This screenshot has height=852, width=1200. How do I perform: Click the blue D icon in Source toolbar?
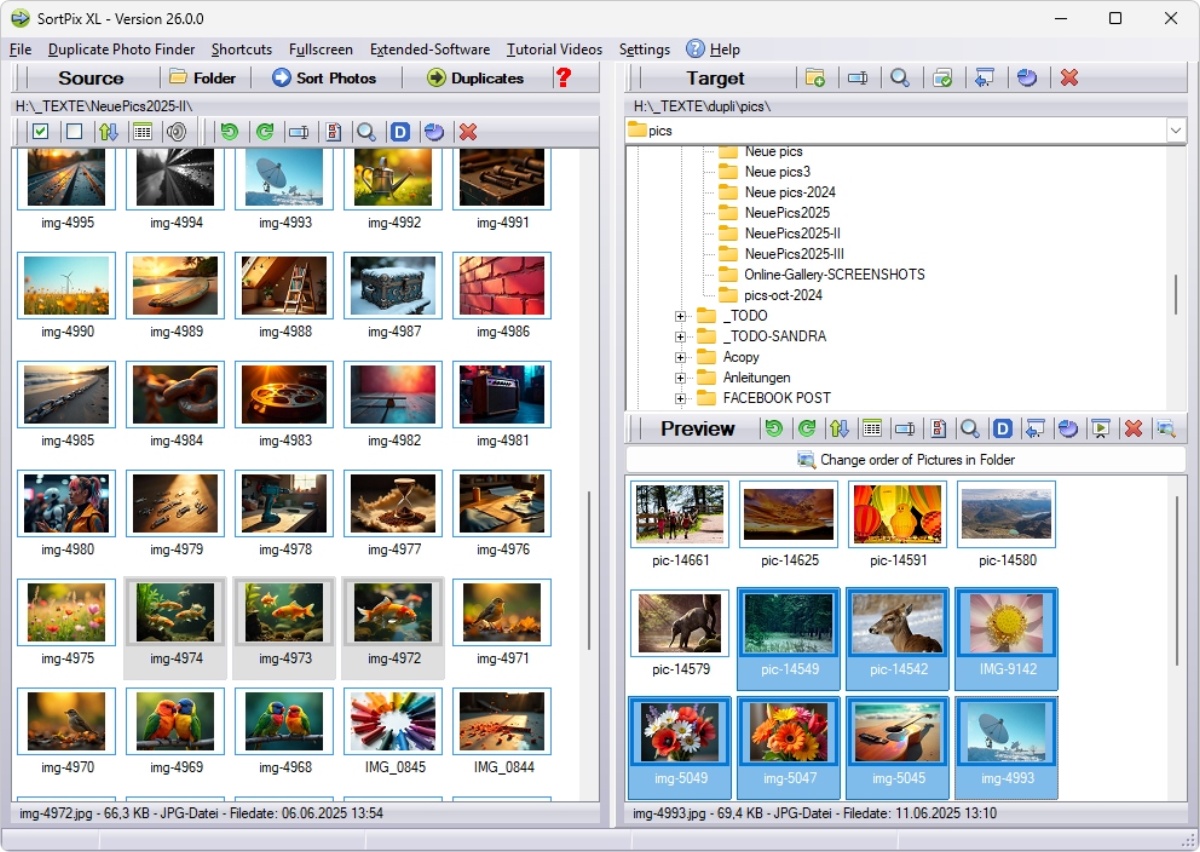tap(401, 131)
